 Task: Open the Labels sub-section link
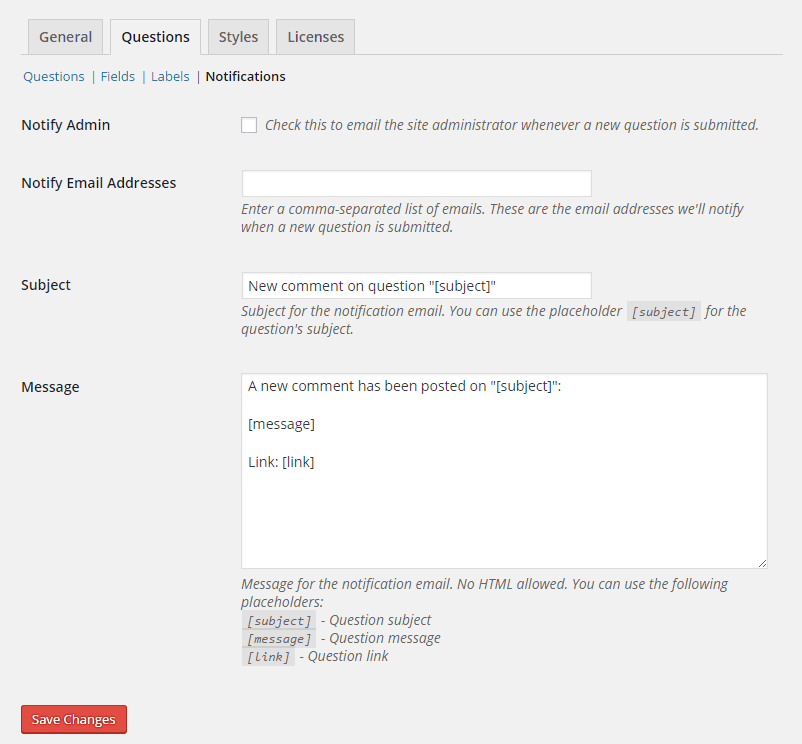click(x=170, y=76)
